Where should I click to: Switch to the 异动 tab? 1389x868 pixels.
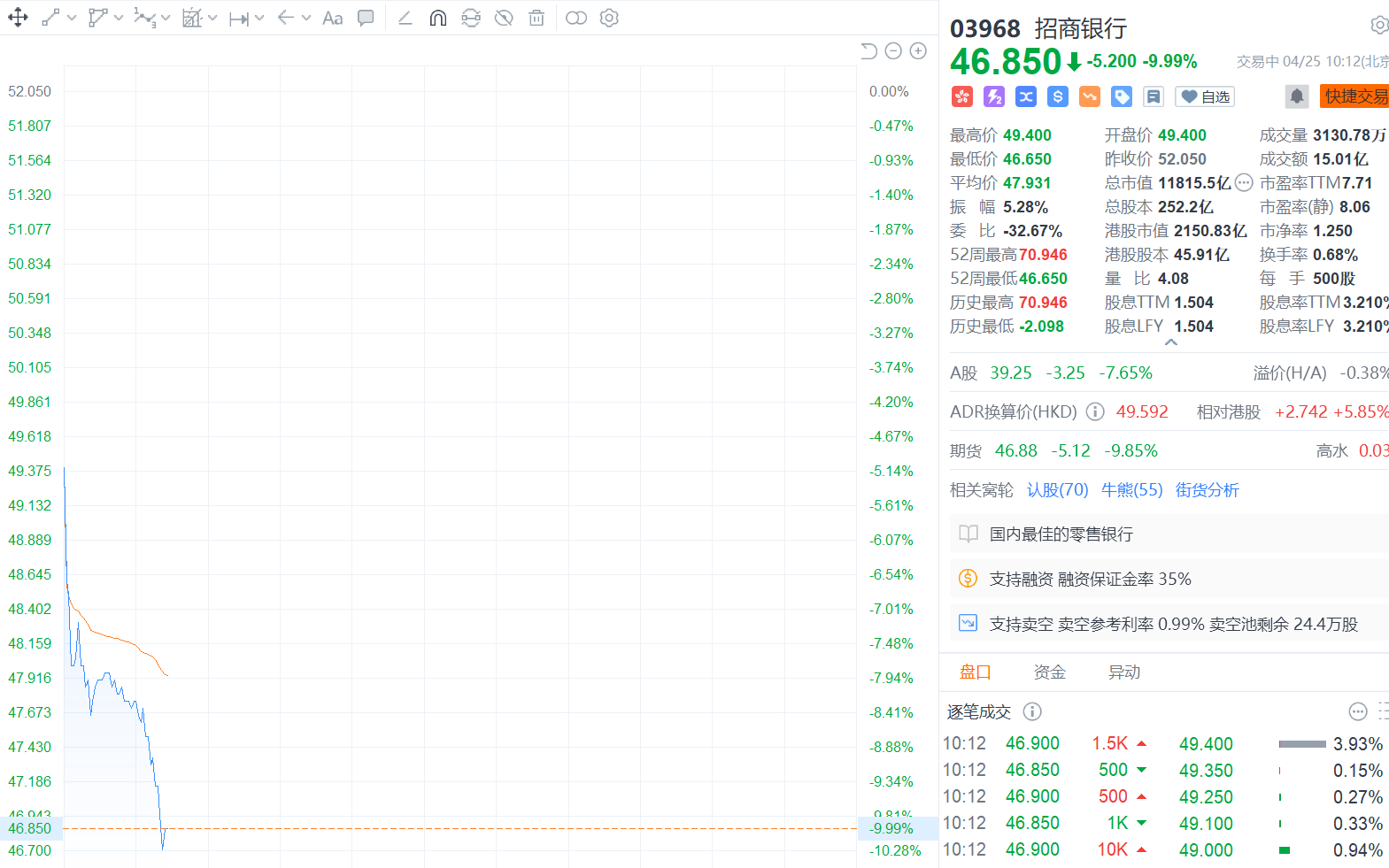(x=1124, y=672)
